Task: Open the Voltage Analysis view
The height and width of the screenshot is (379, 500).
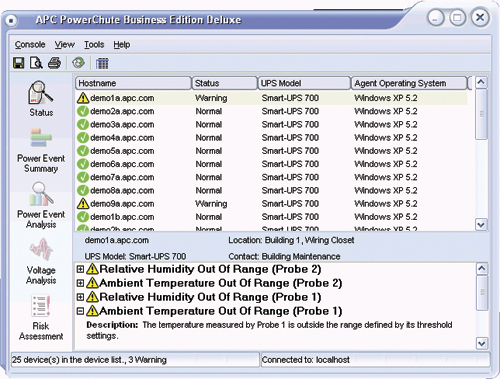Action: [41, 261]
